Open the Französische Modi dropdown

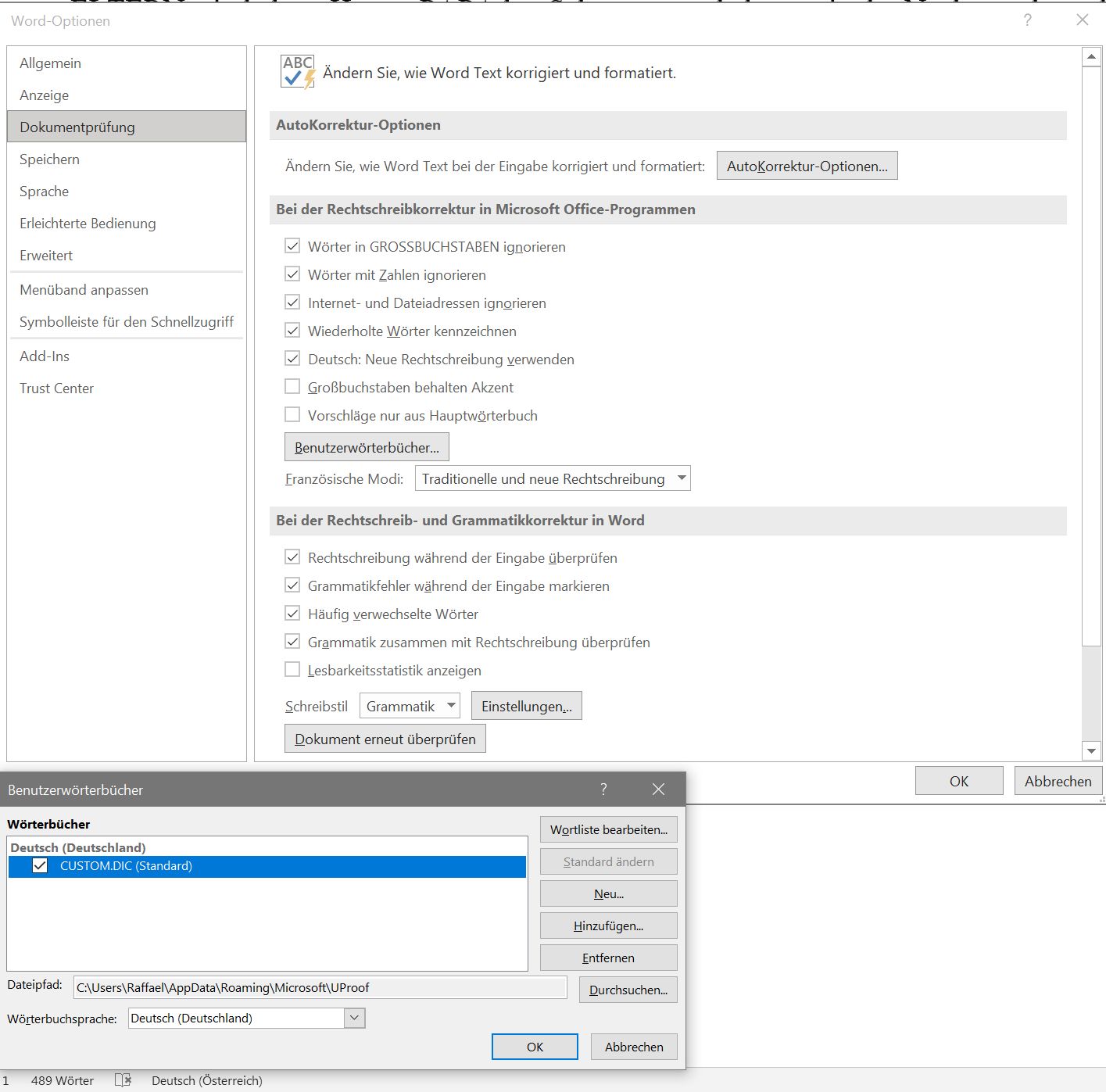click(553, 478)
